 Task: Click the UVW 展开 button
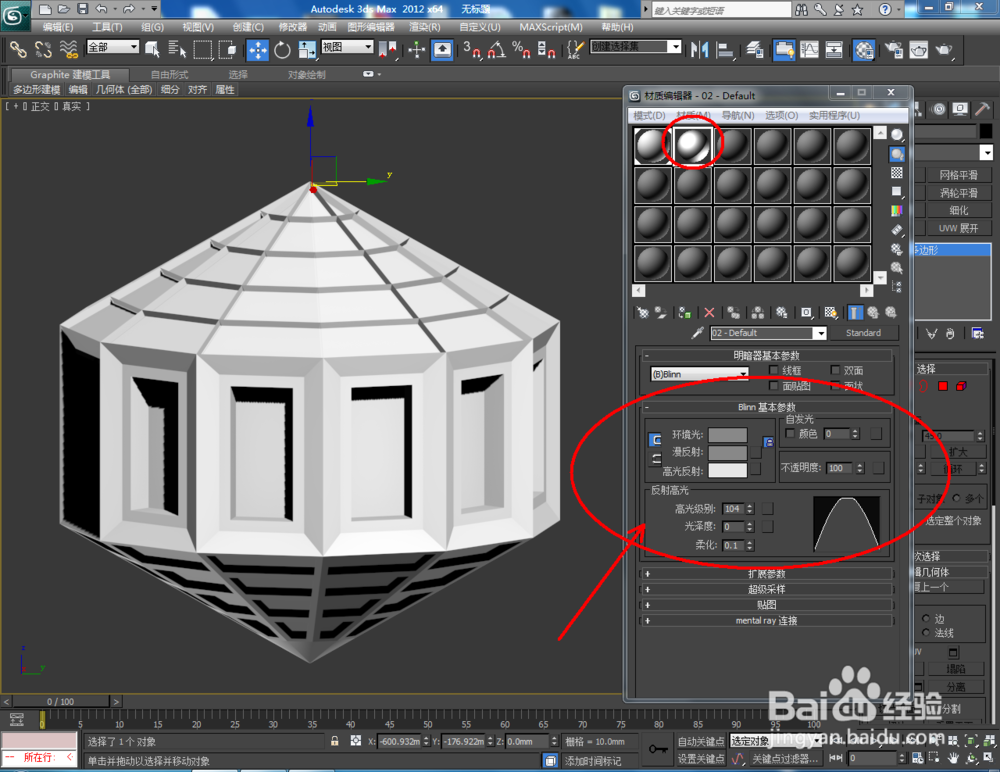tap(958, 228)
